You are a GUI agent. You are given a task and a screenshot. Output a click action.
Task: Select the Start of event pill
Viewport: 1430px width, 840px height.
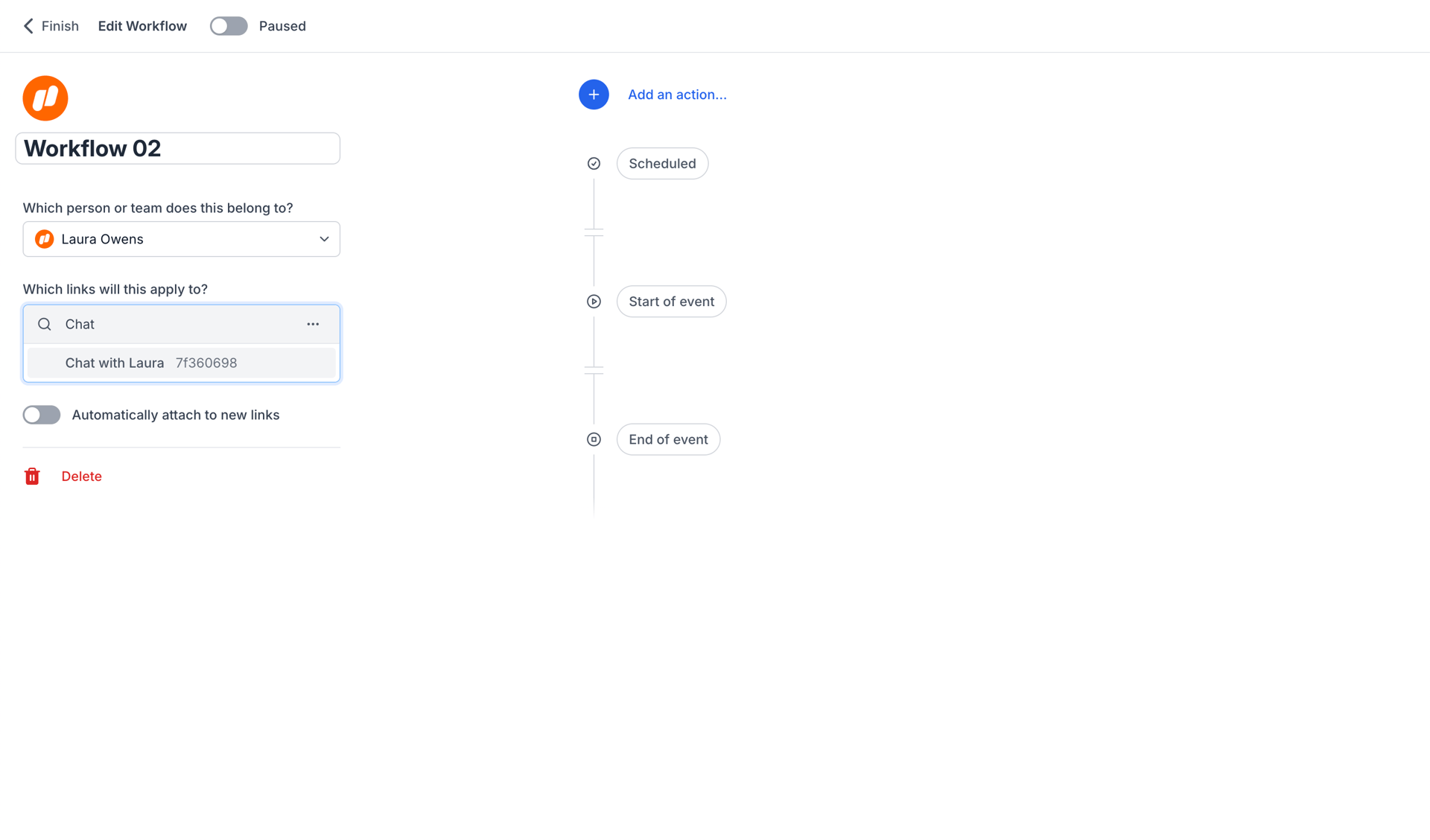click(671, 301)
